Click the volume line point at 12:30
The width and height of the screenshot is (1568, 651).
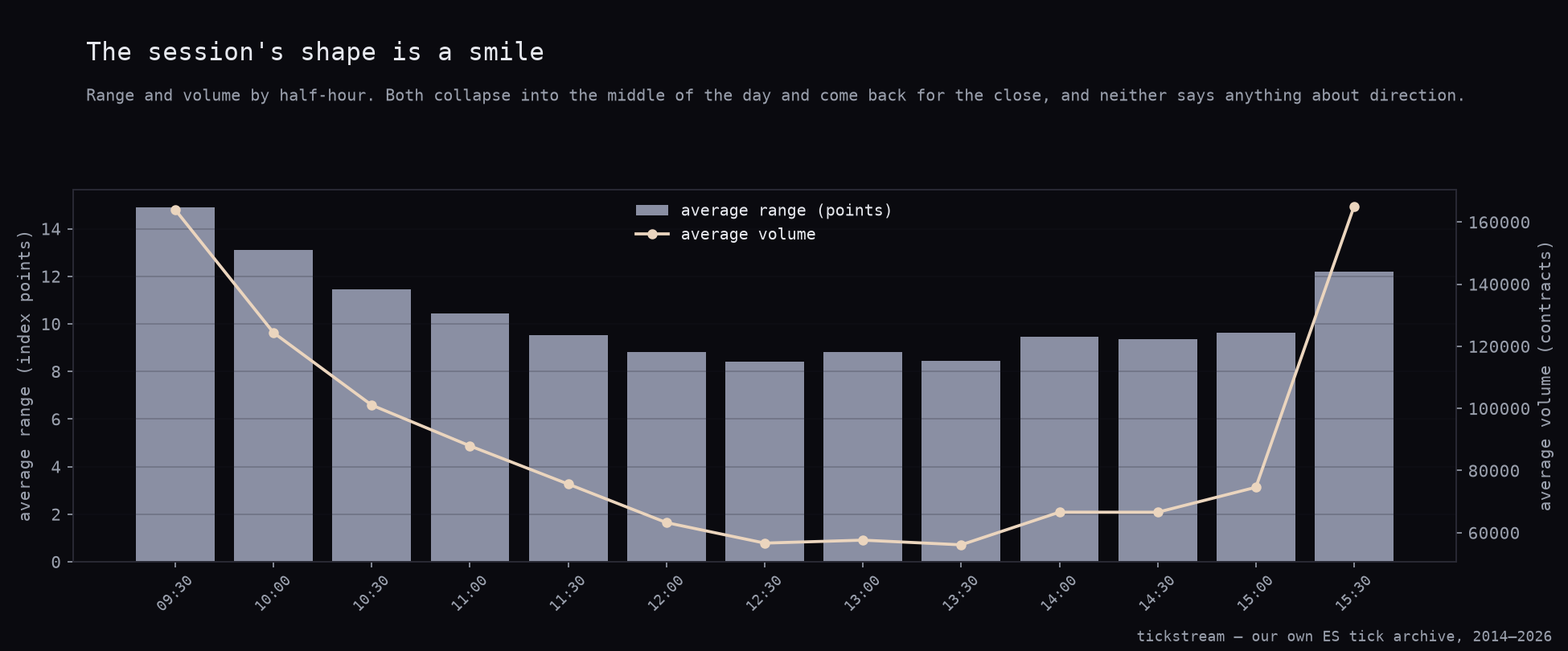click(x=765, y=543)
